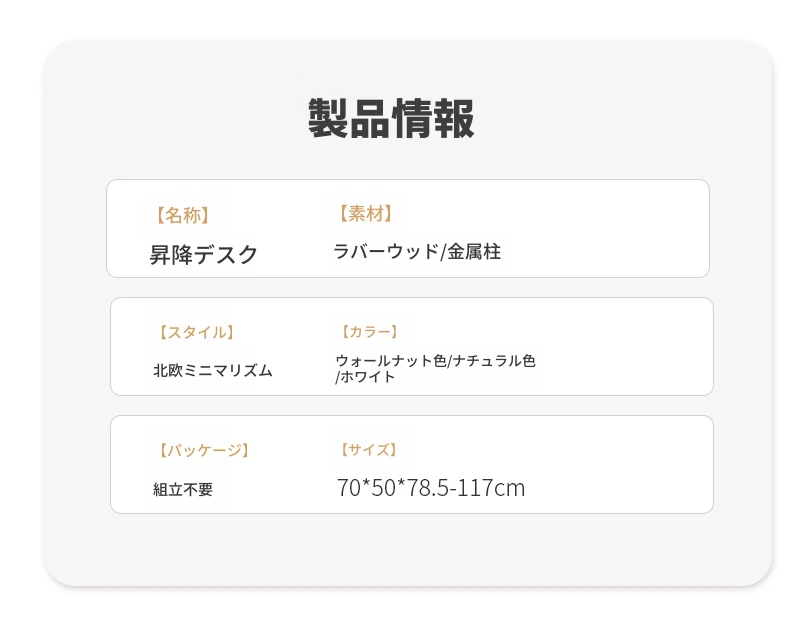Select the 【名称】 label
Image resolution: width=790 pixels, height=644 pixels.
(x=182, y=215)
